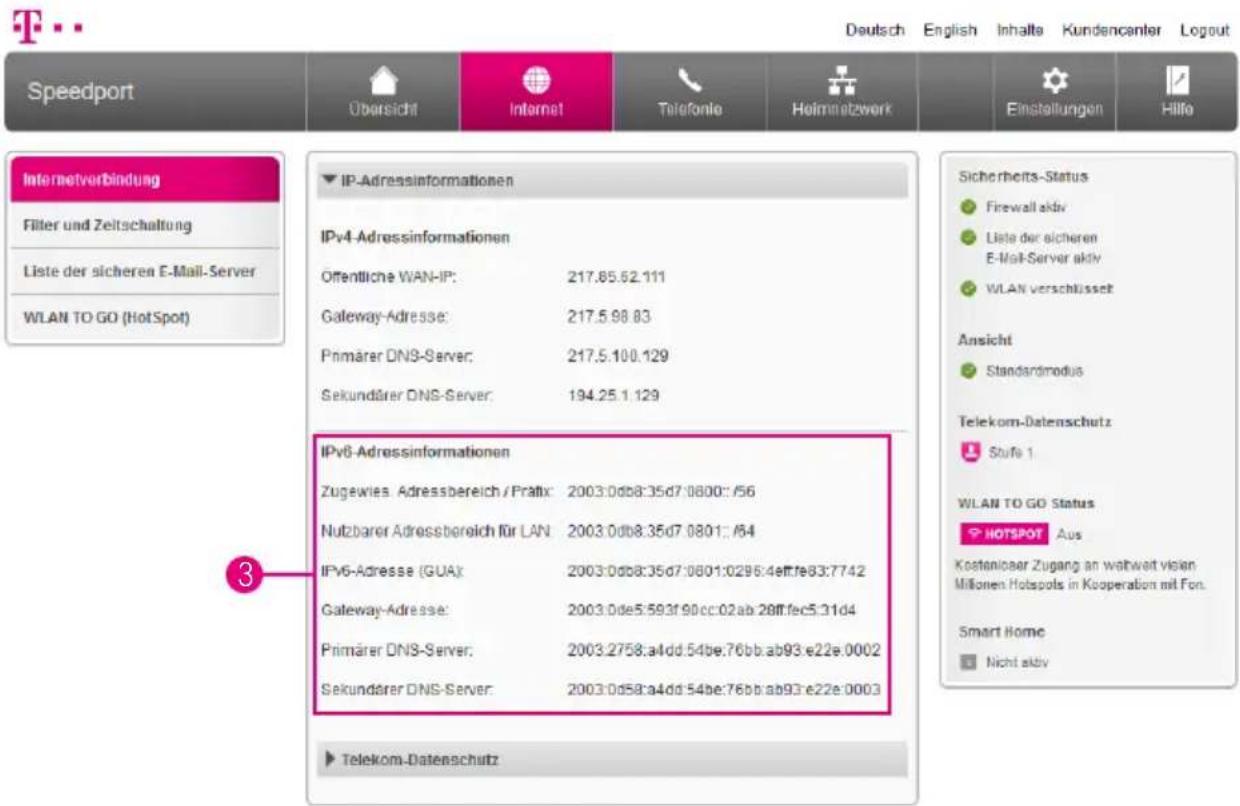
Task: Open the Telefonie phone icon tab
Action: pyautogui.click(x=690, y=92)
